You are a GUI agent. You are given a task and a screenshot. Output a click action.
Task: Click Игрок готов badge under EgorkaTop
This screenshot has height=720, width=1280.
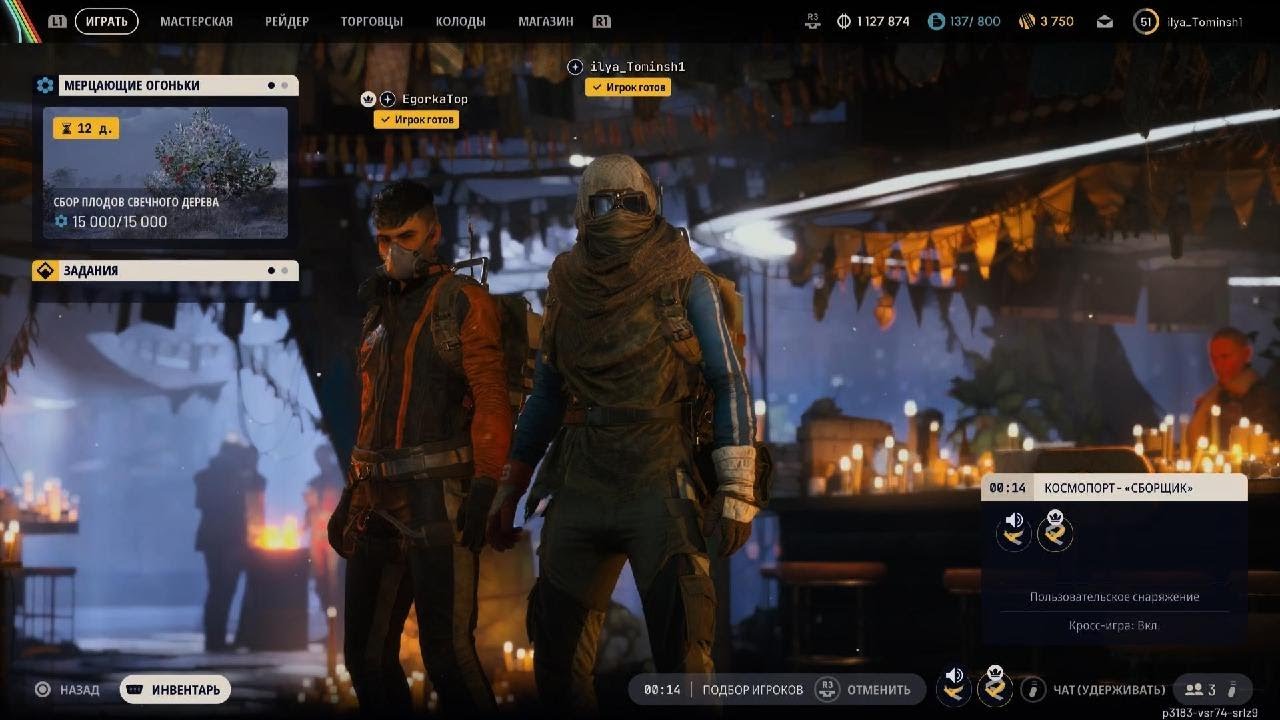tap(416, 119)
